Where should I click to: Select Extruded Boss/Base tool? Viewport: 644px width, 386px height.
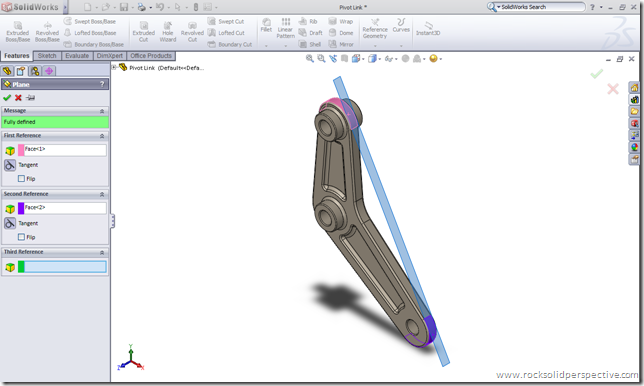(x=18, y=32)
